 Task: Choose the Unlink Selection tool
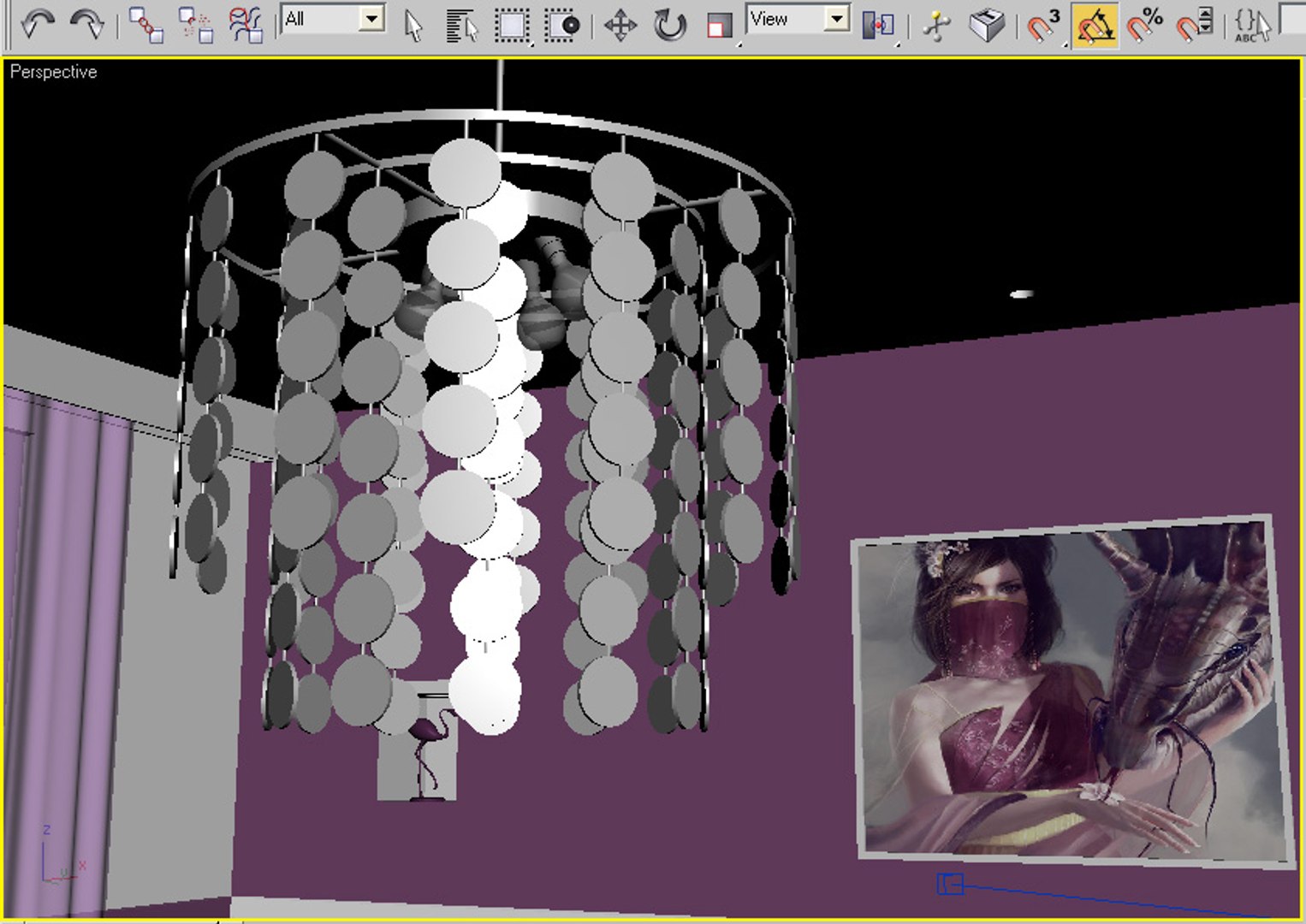(x=196, y=24)
